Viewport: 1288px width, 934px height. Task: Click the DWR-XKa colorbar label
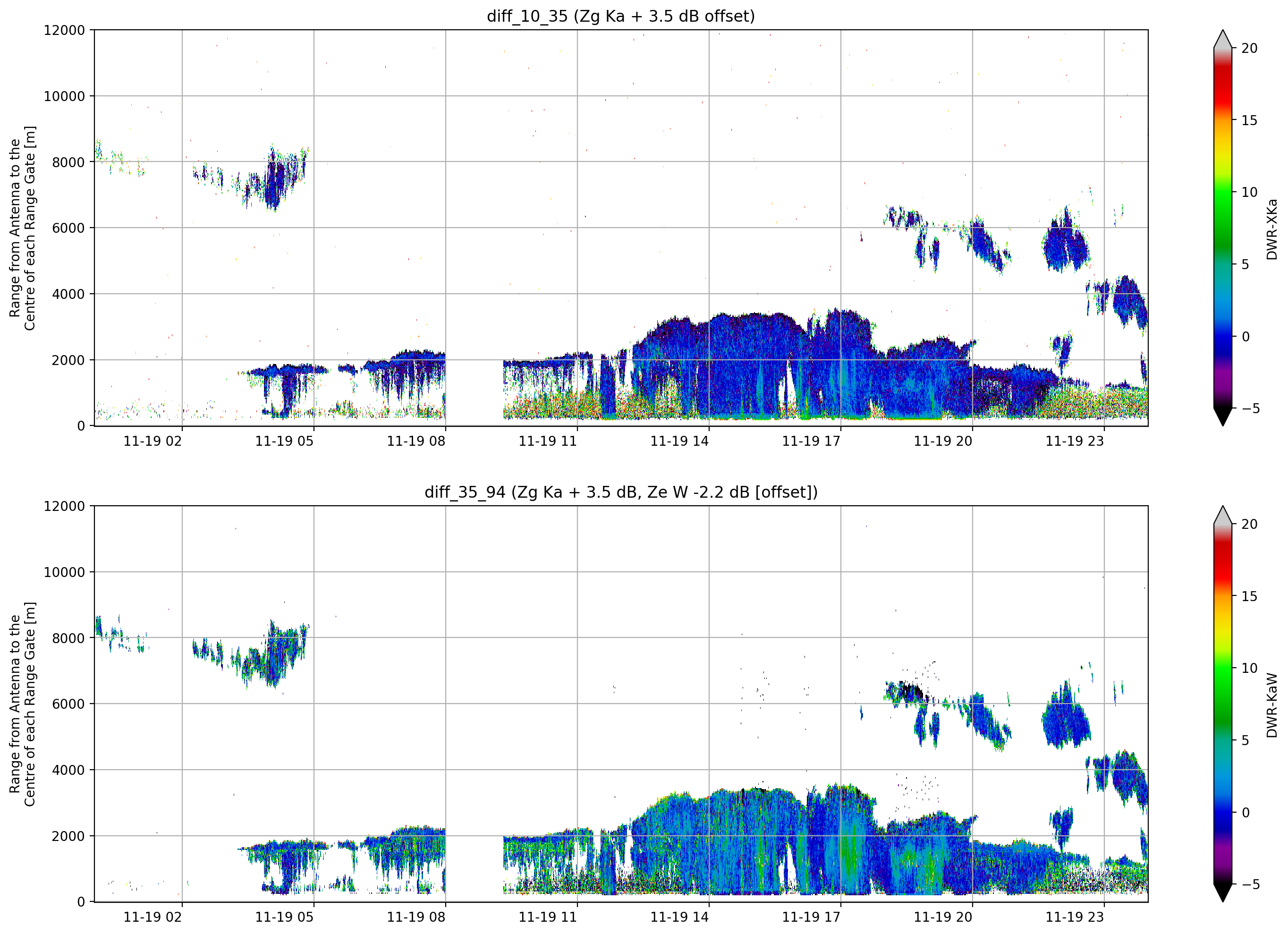pos(1271,229)
